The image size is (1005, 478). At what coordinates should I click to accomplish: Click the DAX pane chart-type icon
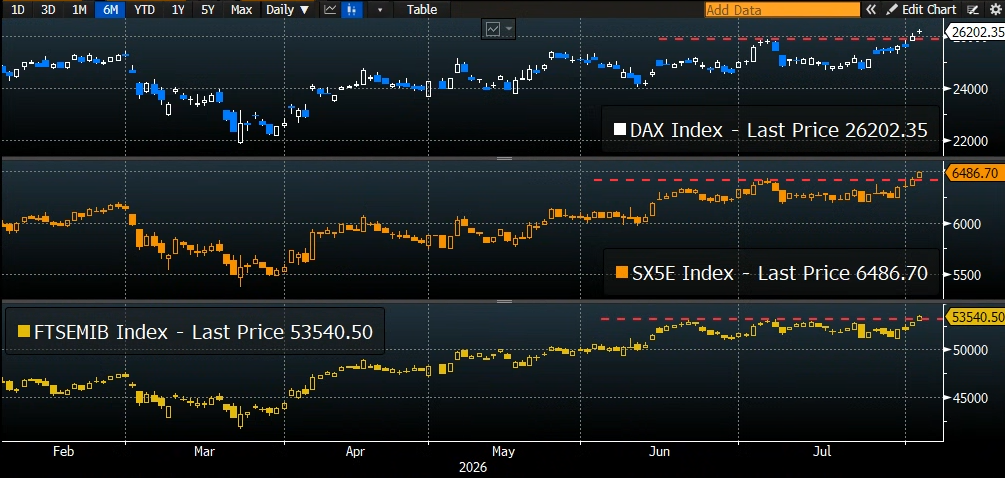pyautogui.click(x=494, y=29)
